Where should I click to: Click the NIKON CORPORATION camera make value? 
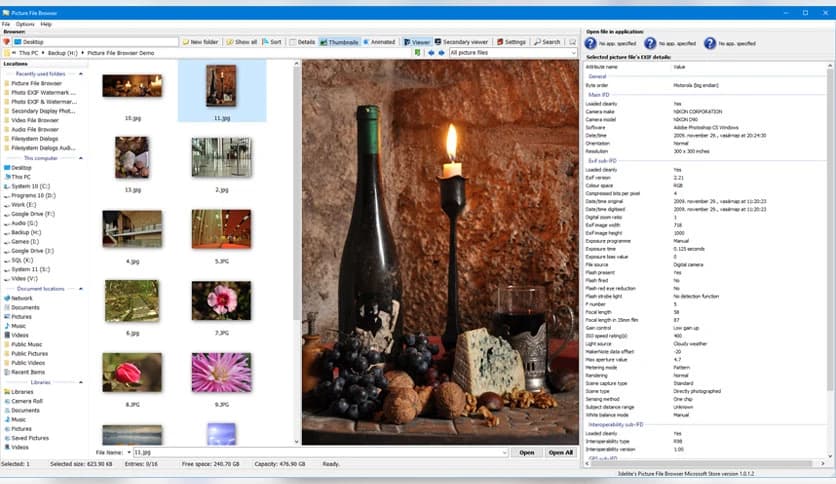tap(697, 112)
